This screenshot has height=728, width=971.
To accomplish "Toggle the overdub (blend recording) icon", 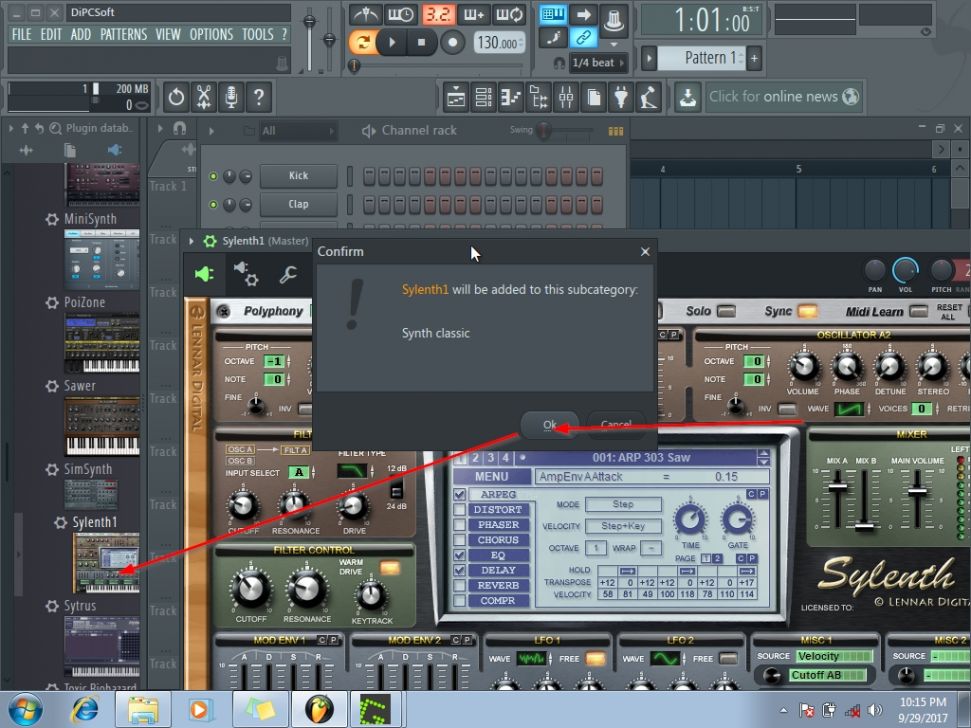I will click(x=473, y=14).
